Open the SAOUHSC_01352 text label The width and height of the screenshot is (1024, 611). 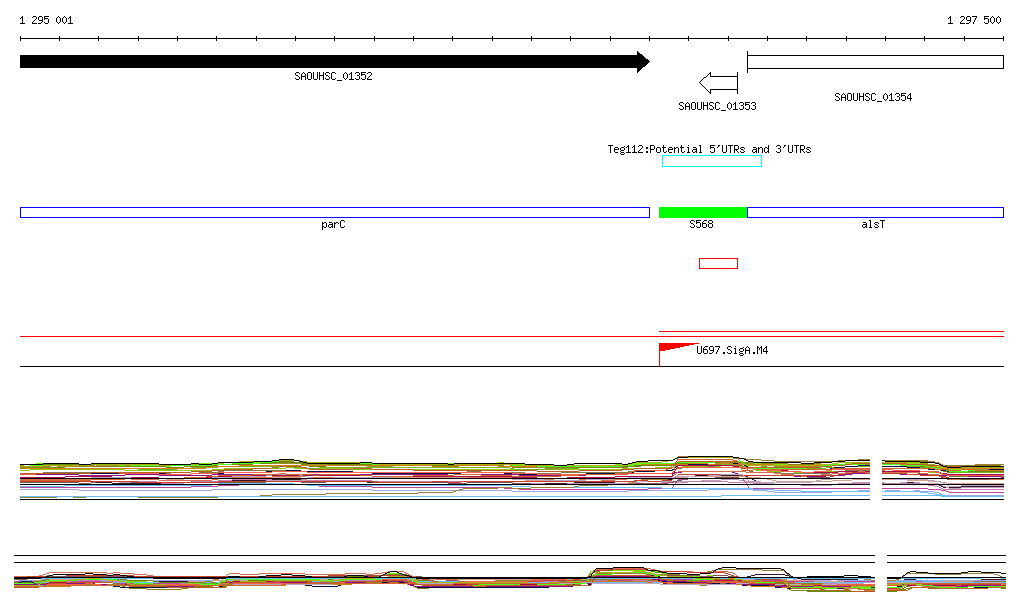click(x=333, y=77)
